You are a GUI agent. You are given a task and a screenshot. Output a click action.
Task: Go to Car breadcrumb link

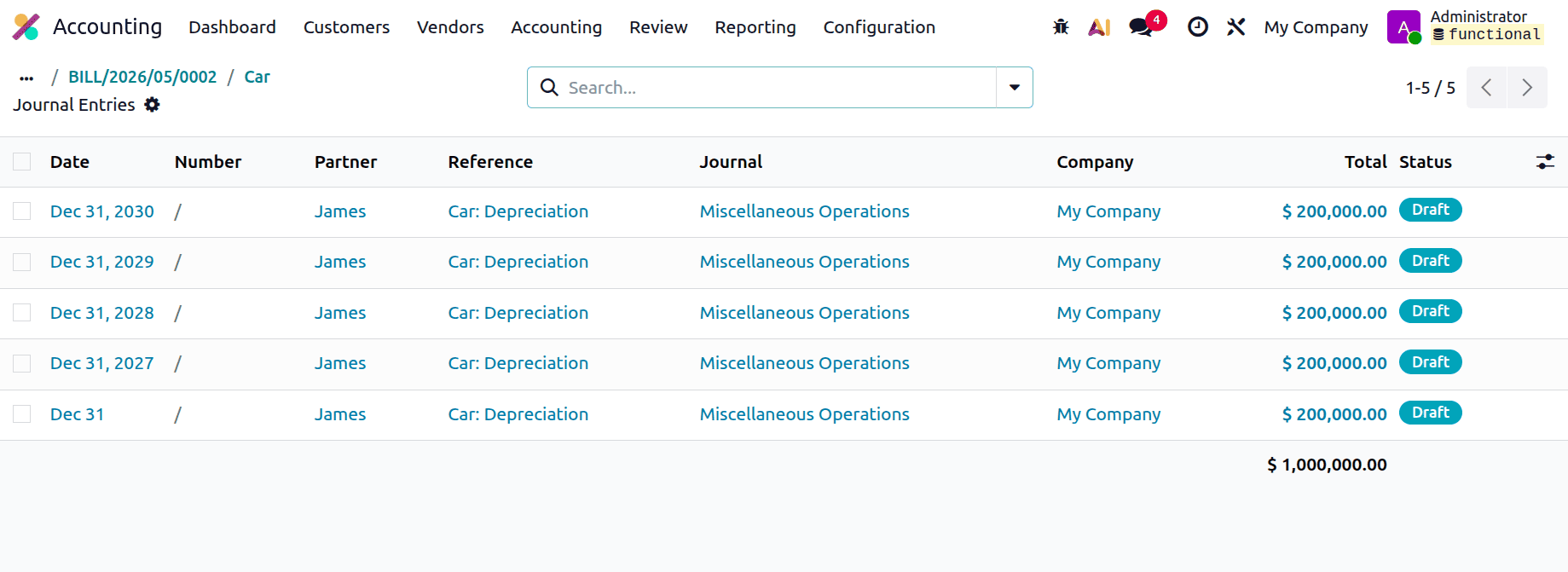[257, 77]
